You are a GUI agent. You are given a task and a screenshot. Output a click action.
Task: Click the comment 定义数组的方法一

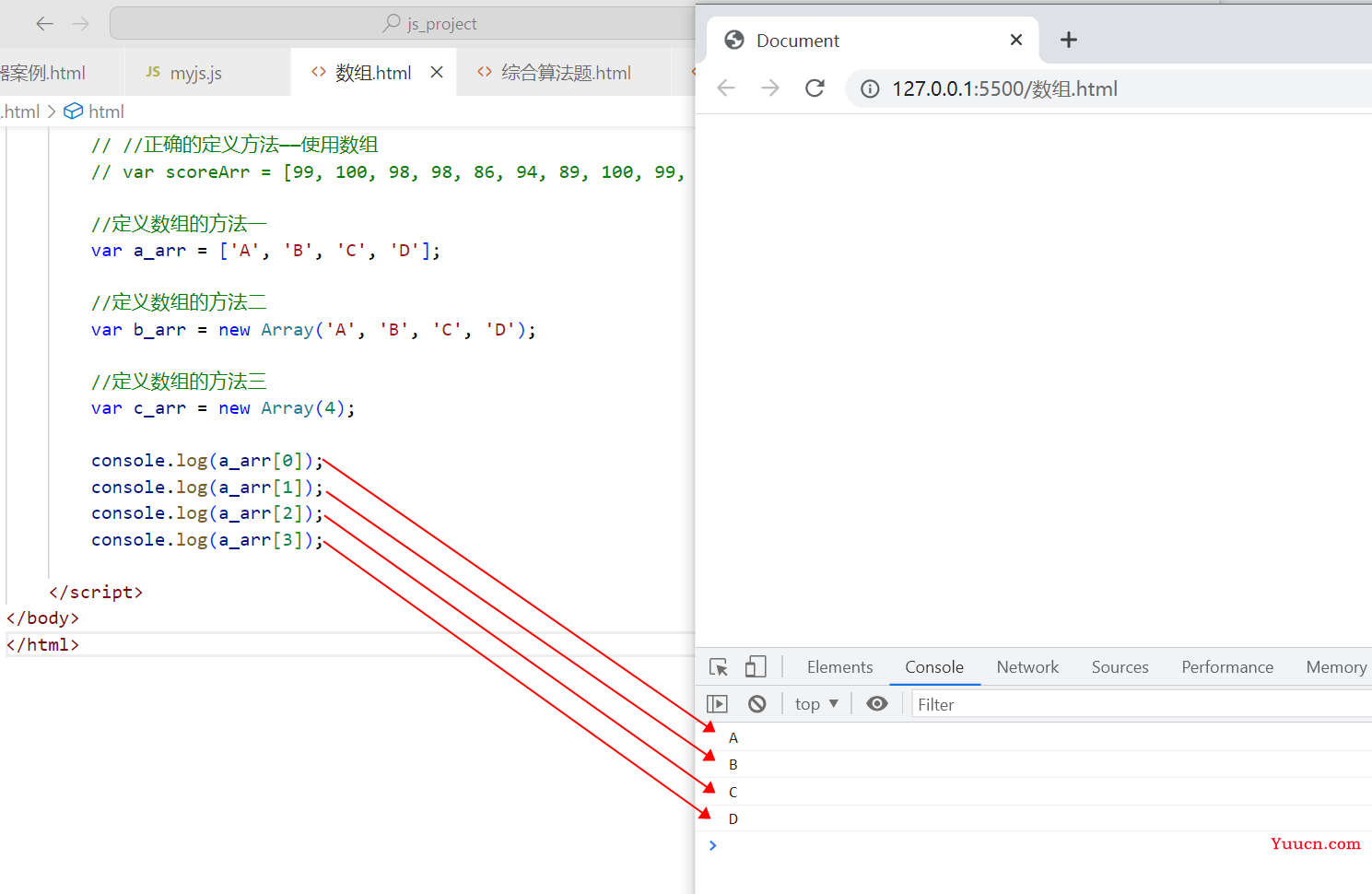click(x=179, y=224)
